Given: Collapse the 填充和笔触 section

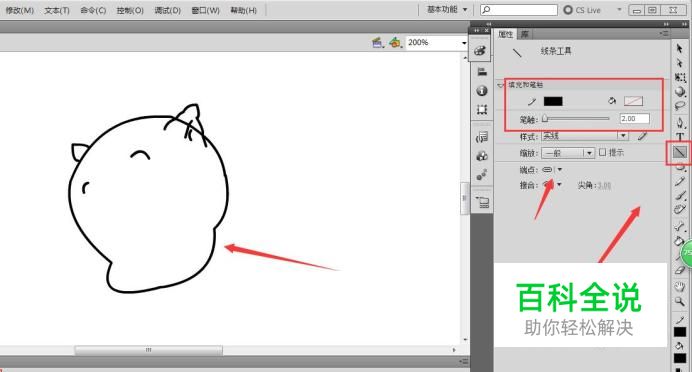Looking at the screenshot, I should (500, 85).
